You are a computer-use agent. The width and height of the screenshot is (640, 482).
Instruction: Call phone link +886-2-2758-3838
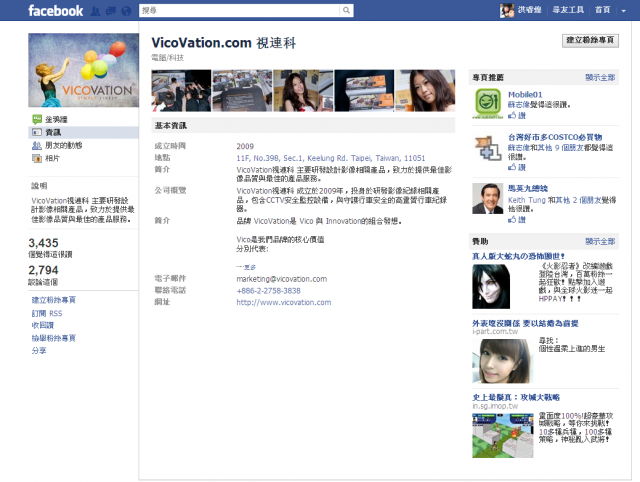268,291
